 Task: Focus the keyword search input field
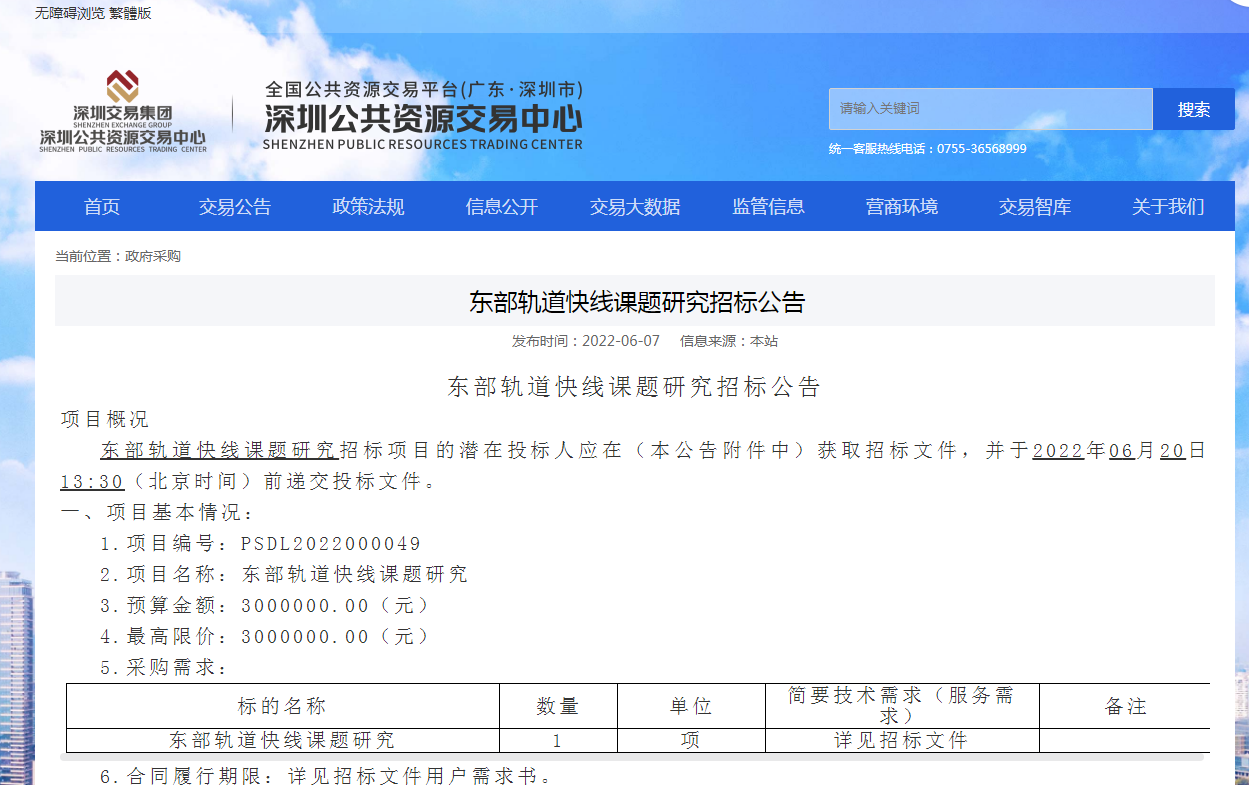click(990, 109)
